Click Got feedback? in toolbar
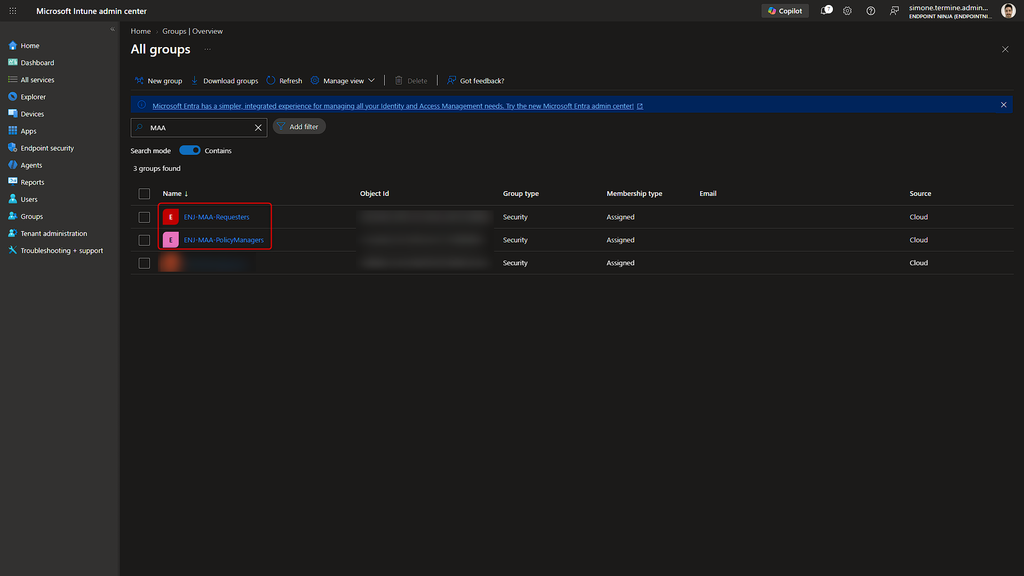1024x576 pixels. point(475,81)
